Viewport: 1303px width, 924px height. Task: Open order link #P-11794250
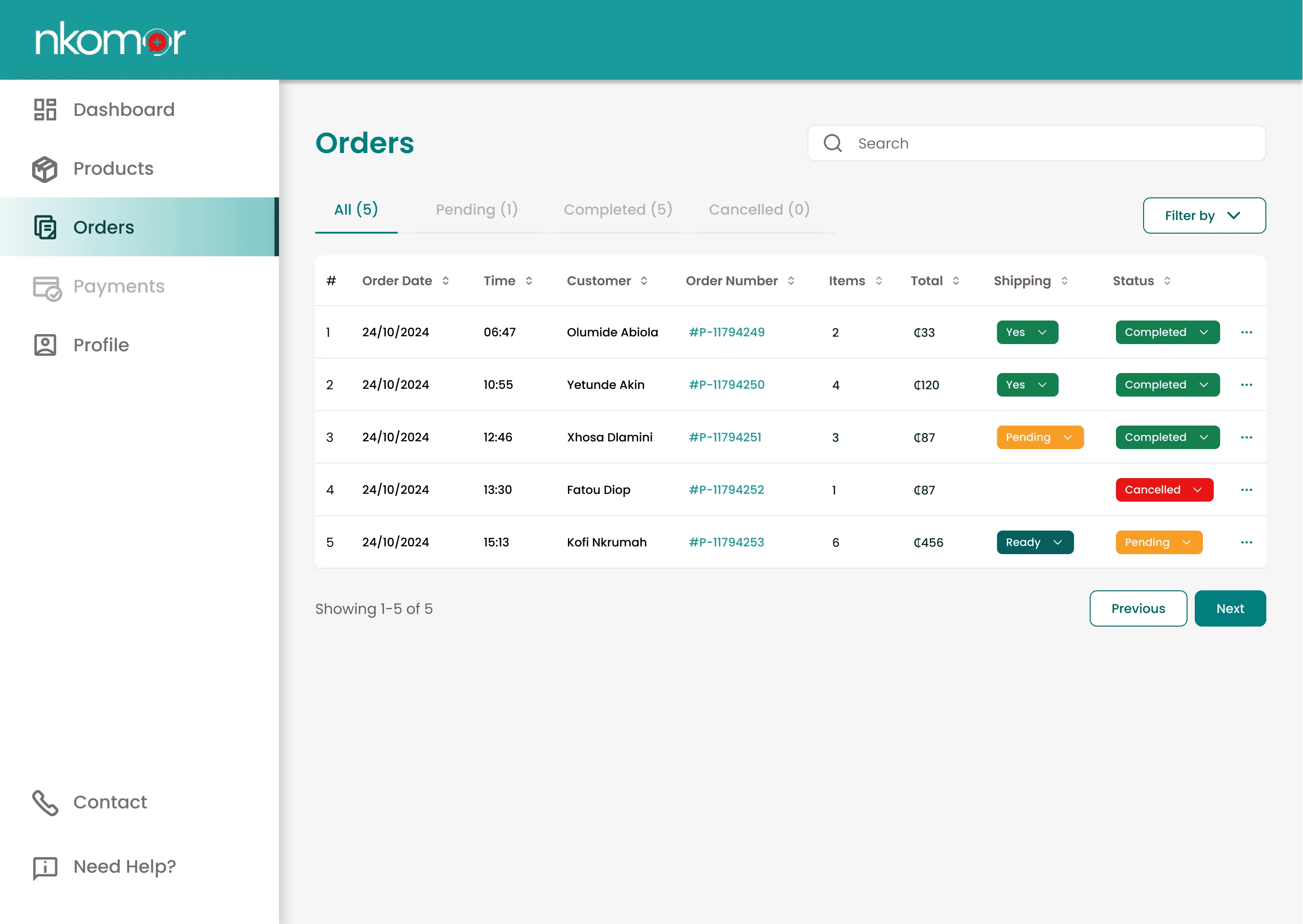tap(726, 385)
